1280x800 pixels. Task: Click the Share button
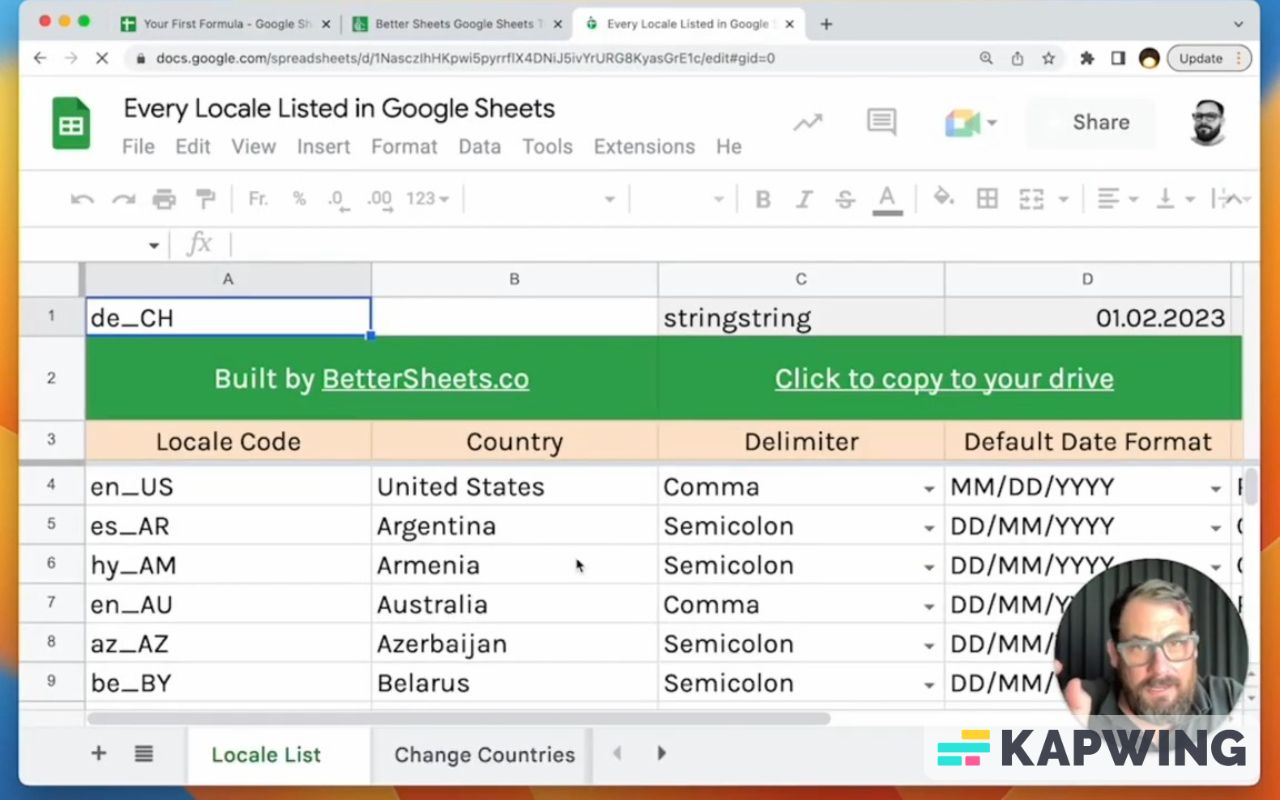1093,122
